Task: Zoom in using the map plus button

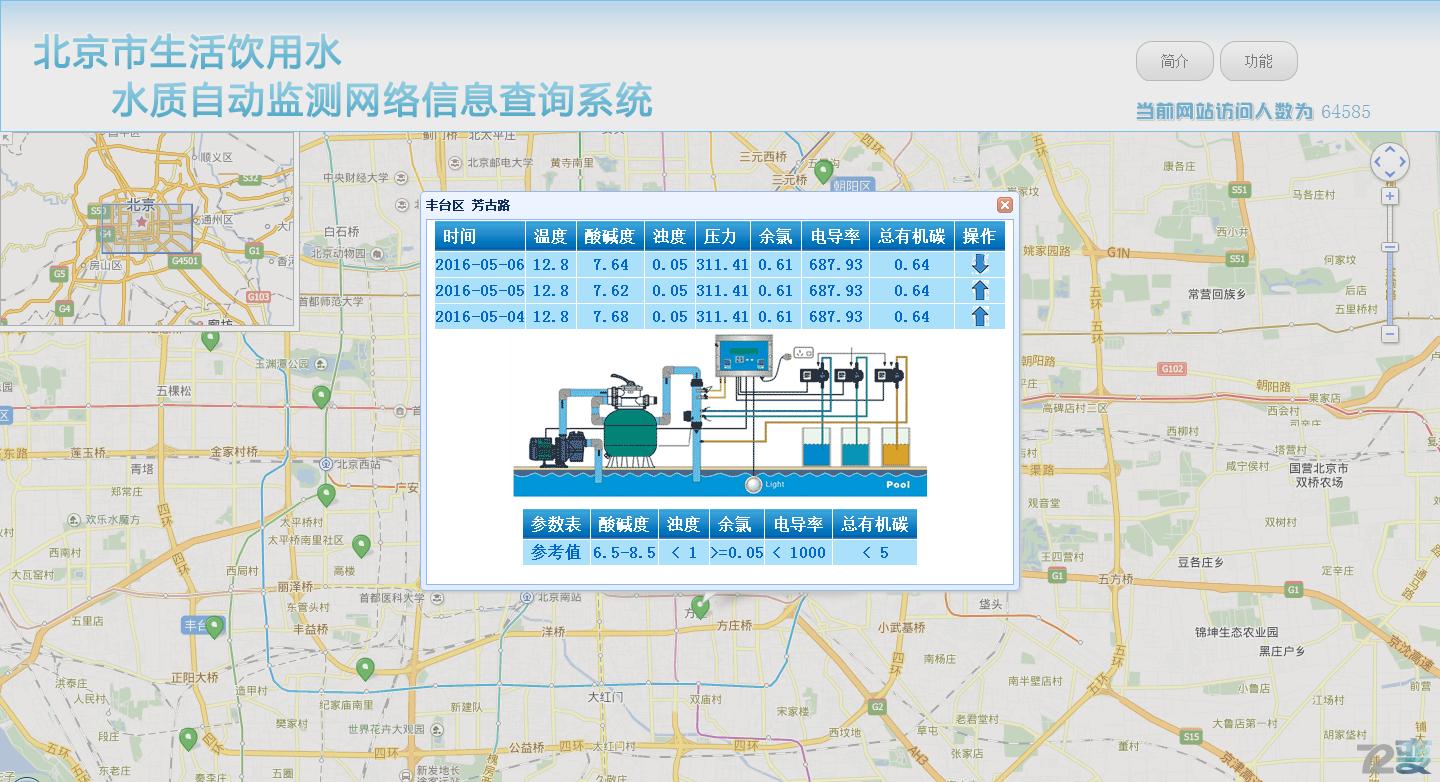Action: pos(1389,197)
